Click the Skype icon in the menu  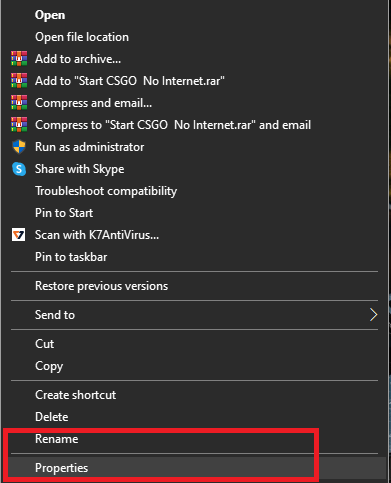19,169
